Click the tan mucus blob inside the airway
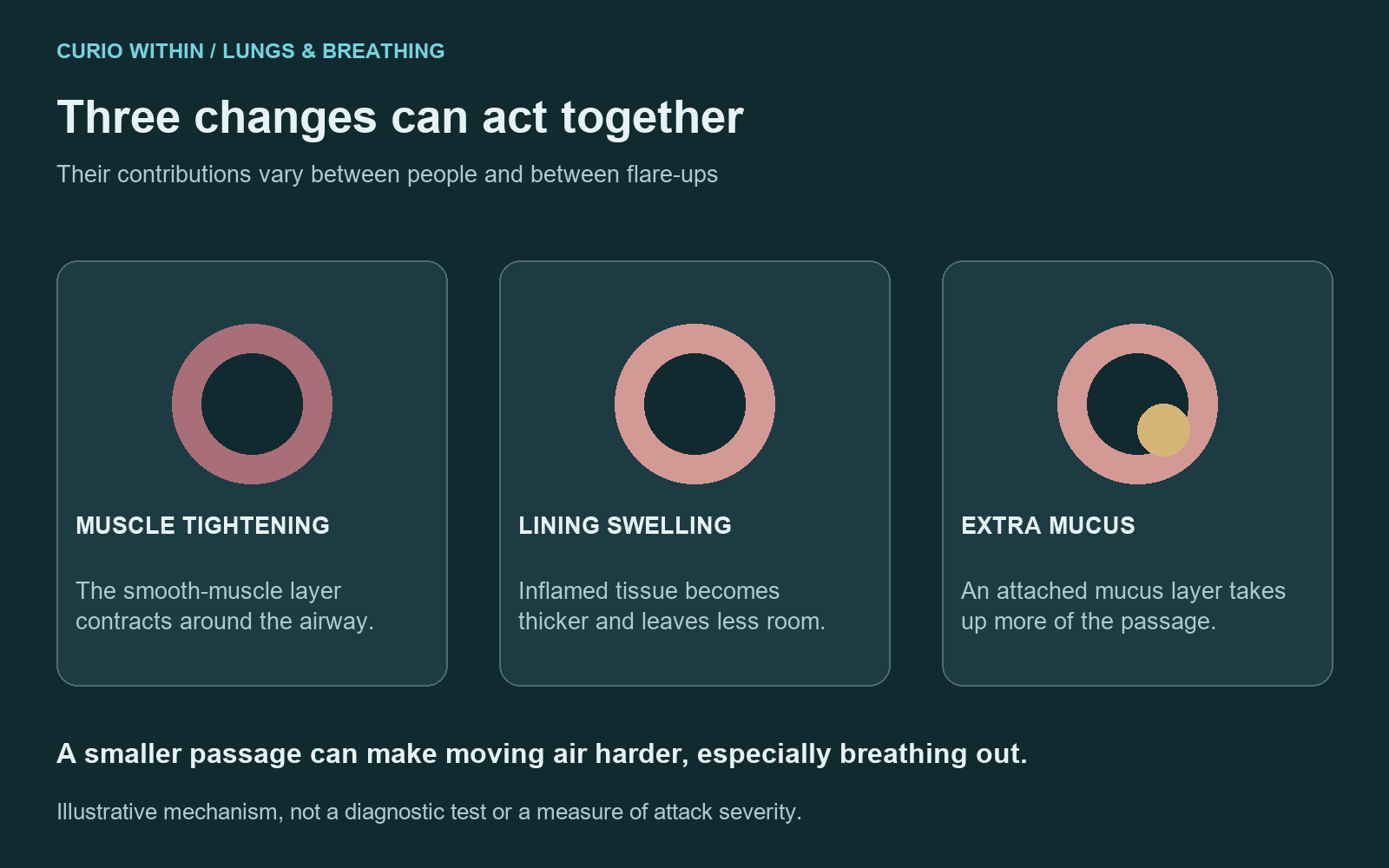Screen dimensions: 1389x868 point(1163,430)
